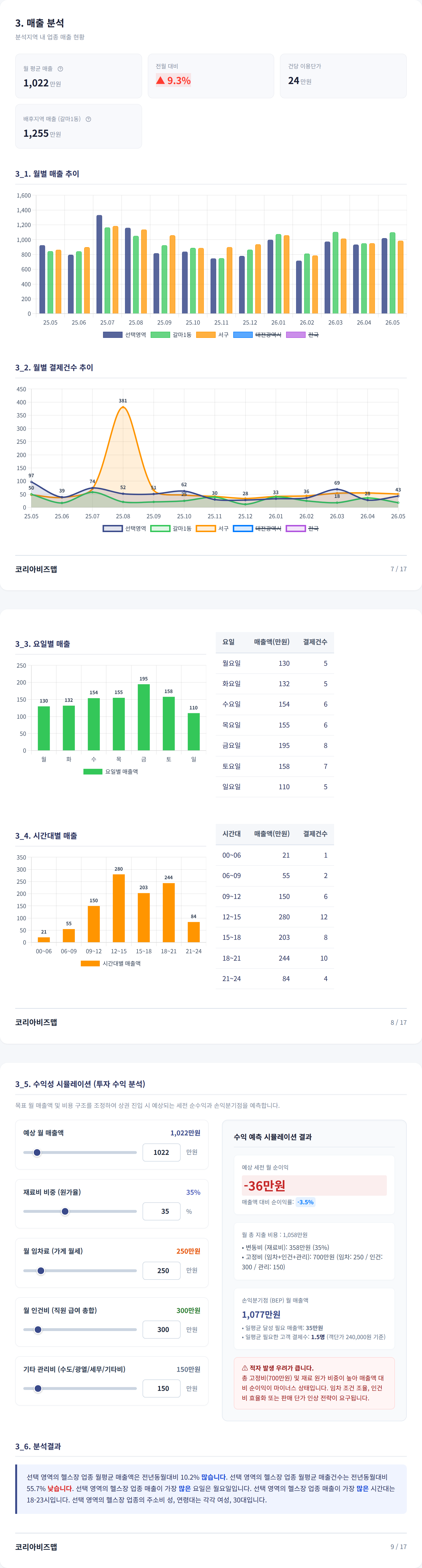Click the 월요일 row in the weekday table

275,663
